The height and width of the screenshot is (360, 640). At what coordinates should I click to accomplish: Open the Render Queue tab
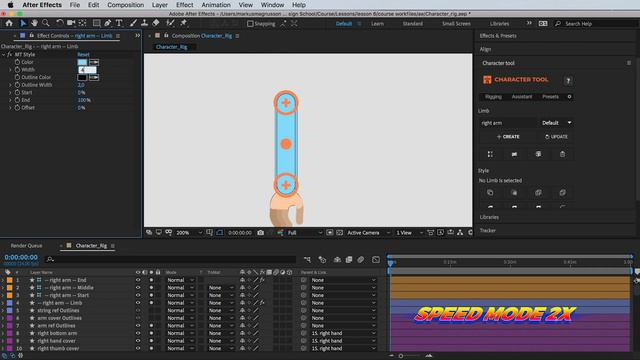[x=26, y=246]
